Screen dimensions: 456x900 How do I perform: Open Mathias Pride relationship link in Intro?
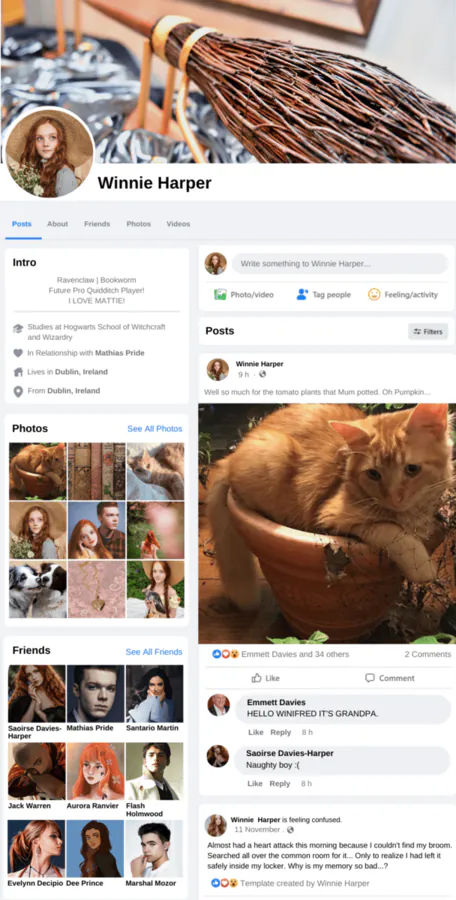coord(119,353)
